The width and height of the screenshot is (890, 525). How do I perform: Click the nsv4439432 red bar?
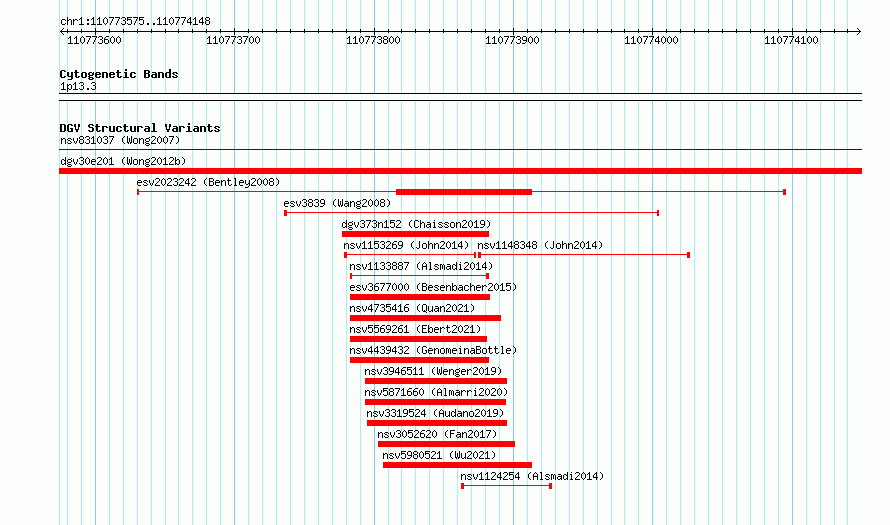[x=419, y=360]
